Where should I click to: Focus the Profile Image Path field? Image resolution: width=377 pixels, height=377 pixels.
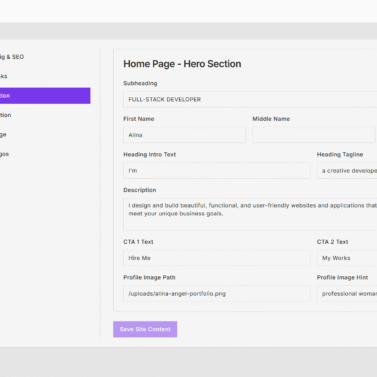217,294
